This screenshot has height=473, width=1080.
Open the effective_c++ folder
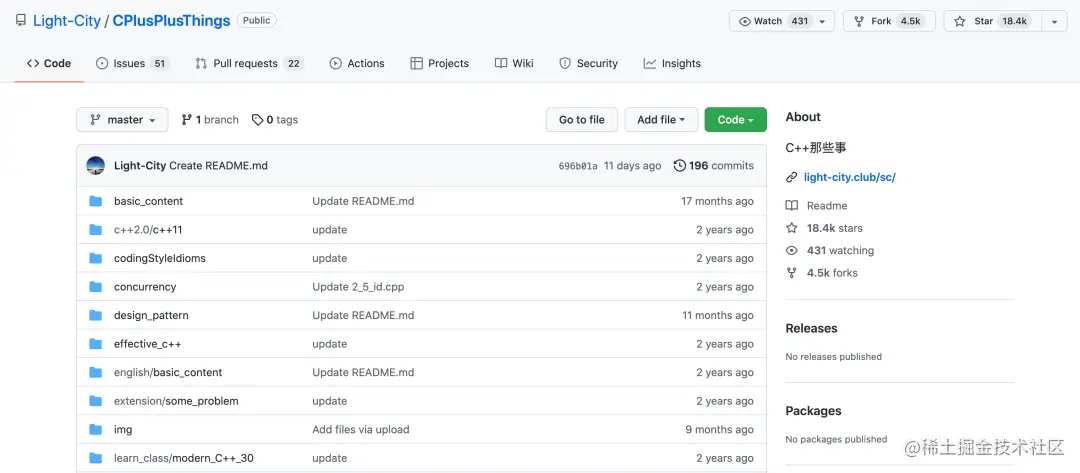click(147, 344)
